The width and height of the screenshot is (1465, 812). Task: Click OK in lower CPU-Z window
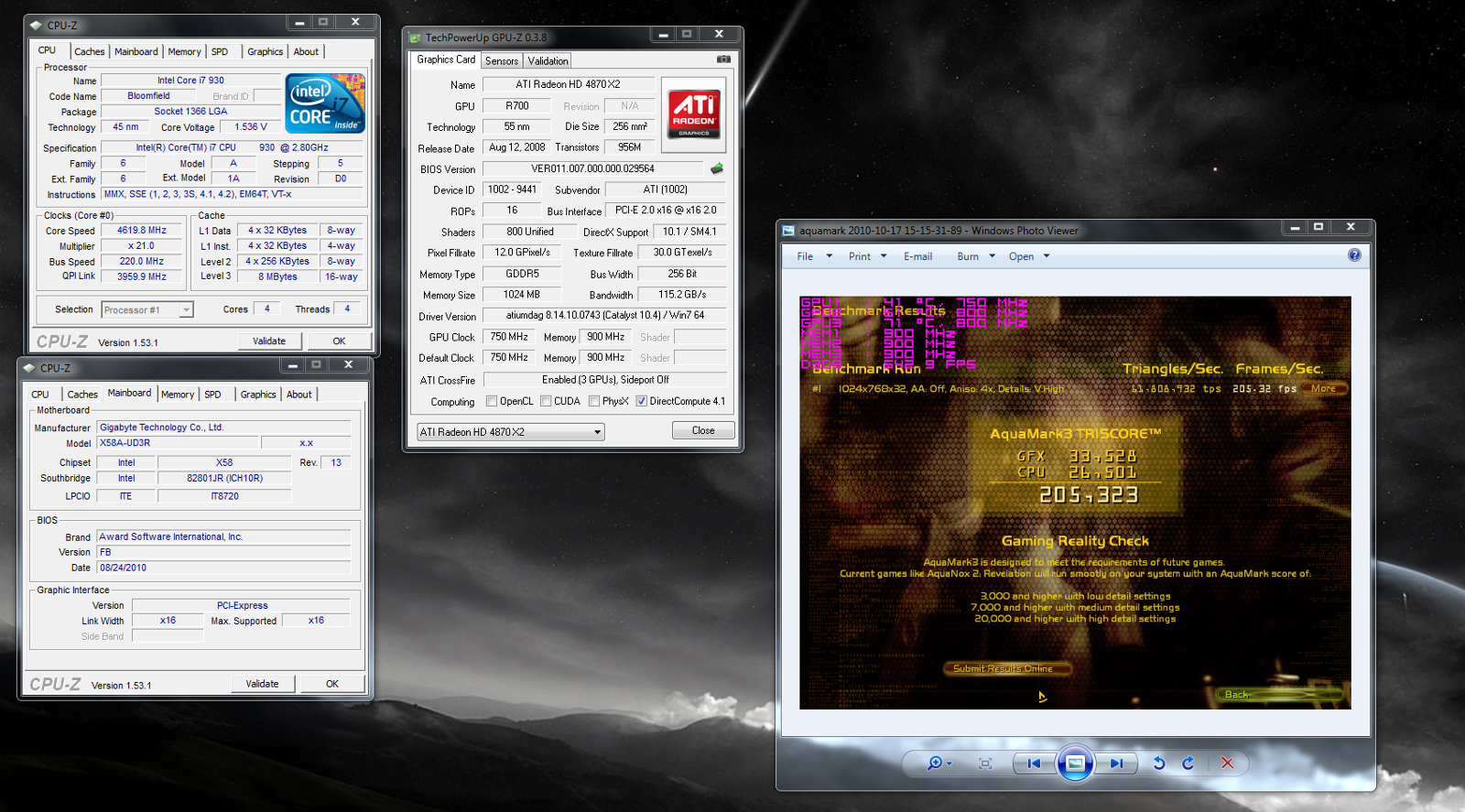click(332, 683)
